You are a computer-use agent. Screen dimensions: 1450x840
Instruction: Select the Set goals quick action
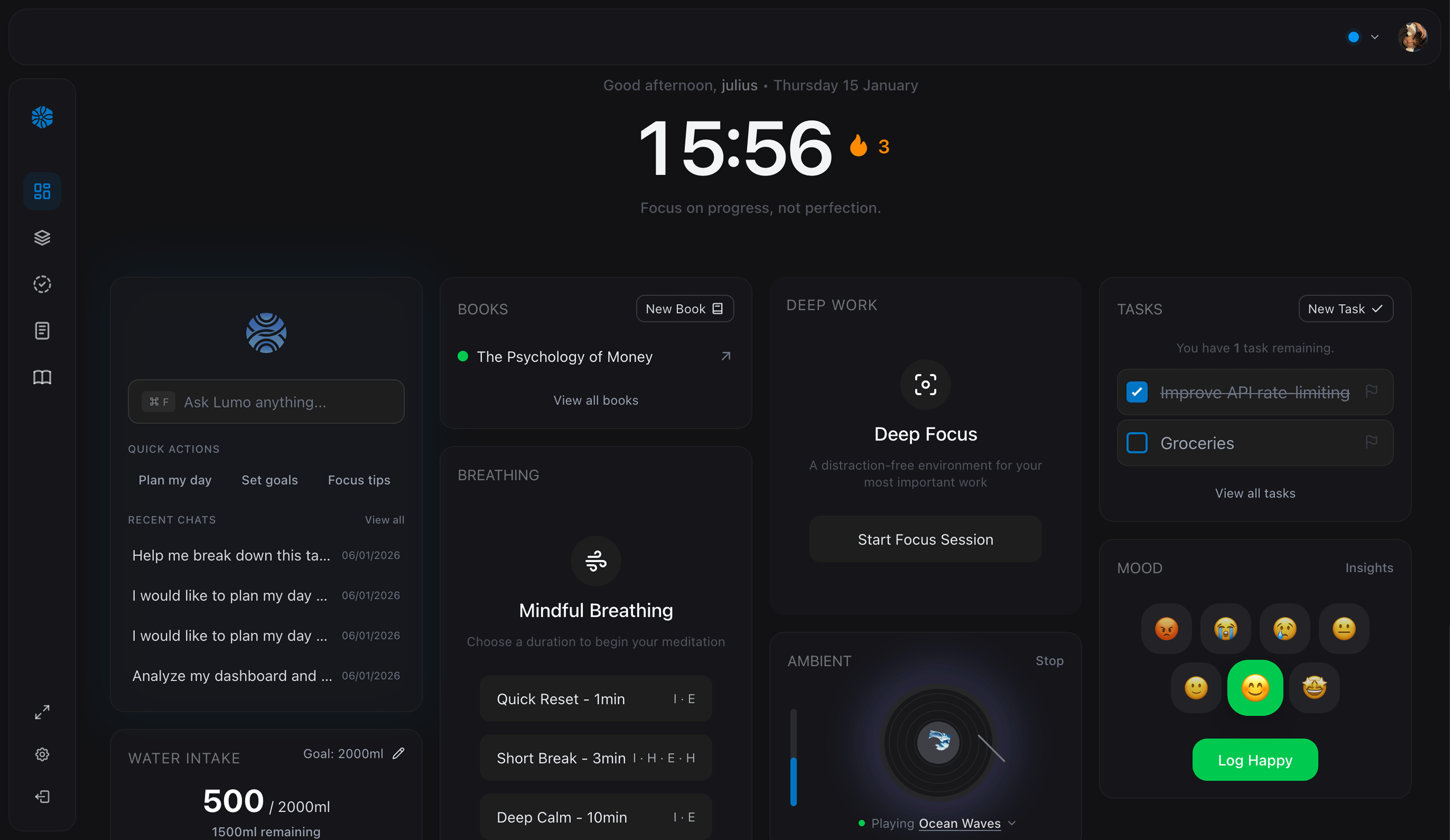click(269, 480)
